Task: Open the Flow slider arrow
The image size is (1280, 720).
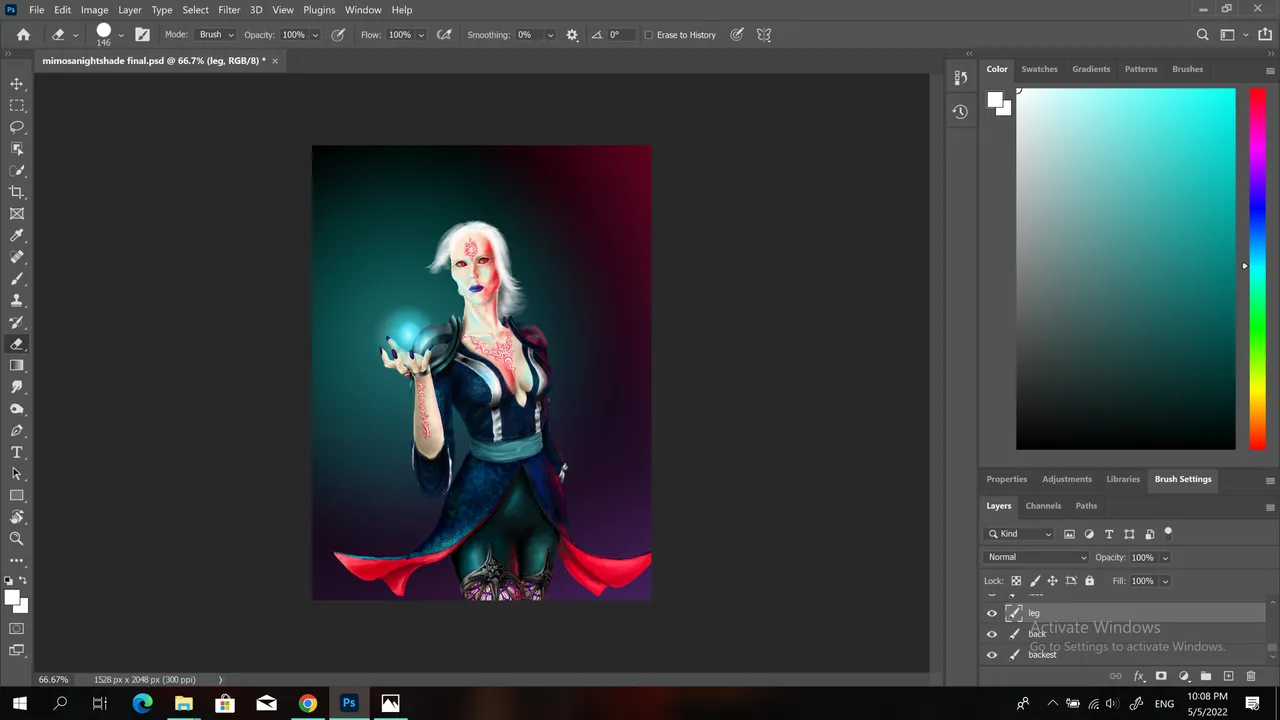Action: (x=421, y=35)
